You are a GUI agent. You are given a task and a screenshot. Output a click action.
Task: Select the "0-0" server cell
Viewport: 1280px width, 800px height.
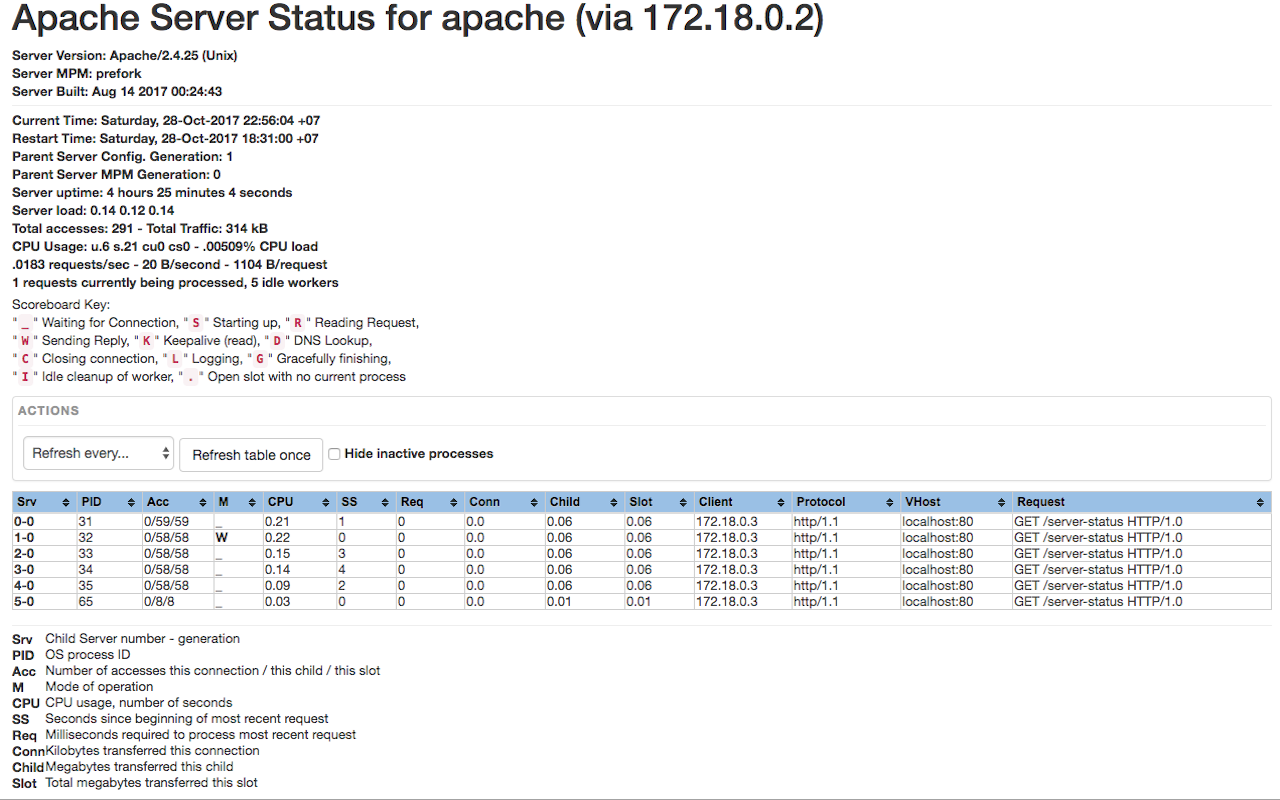44,521
